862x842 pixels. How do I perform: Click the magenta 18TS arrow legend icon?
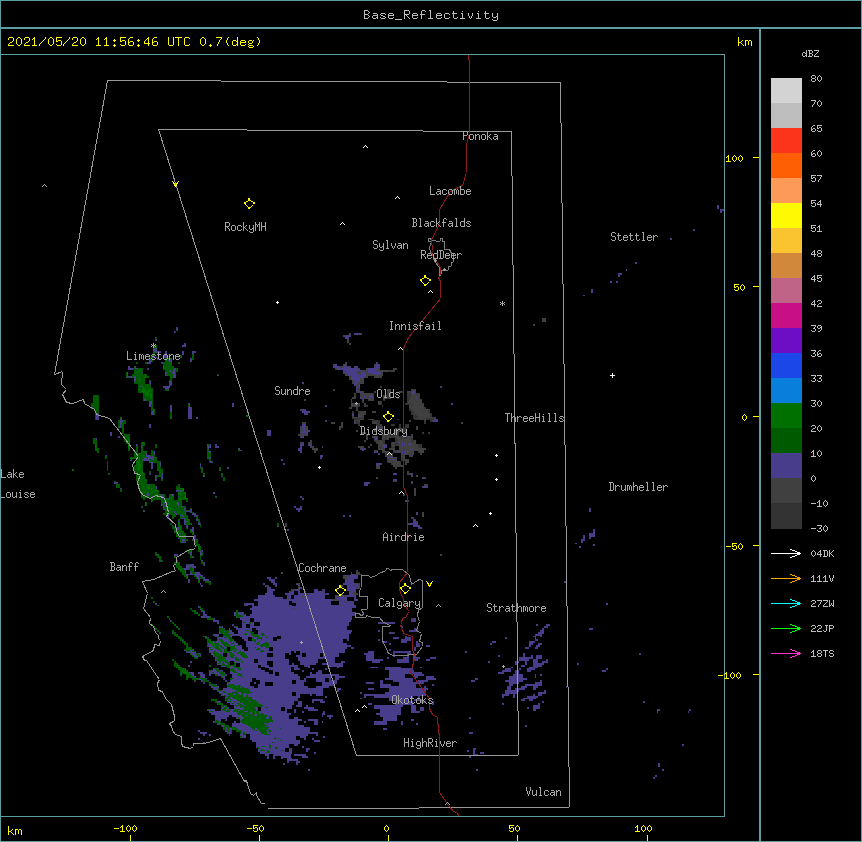point(786,653)
